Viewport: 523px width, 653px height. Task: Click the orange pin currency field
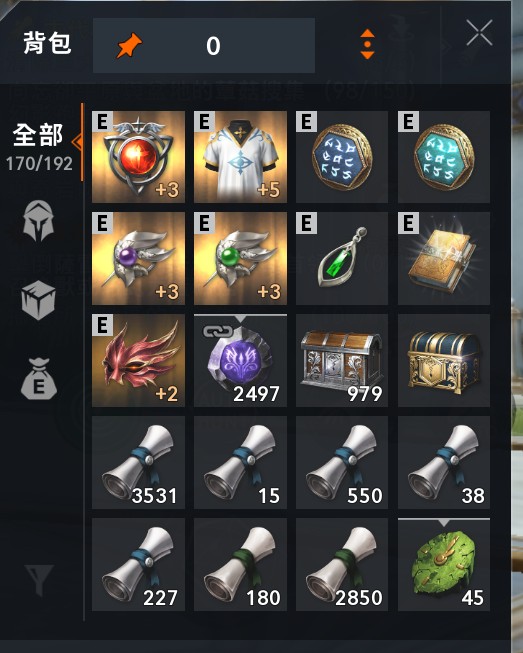click(x=204, y=45)
